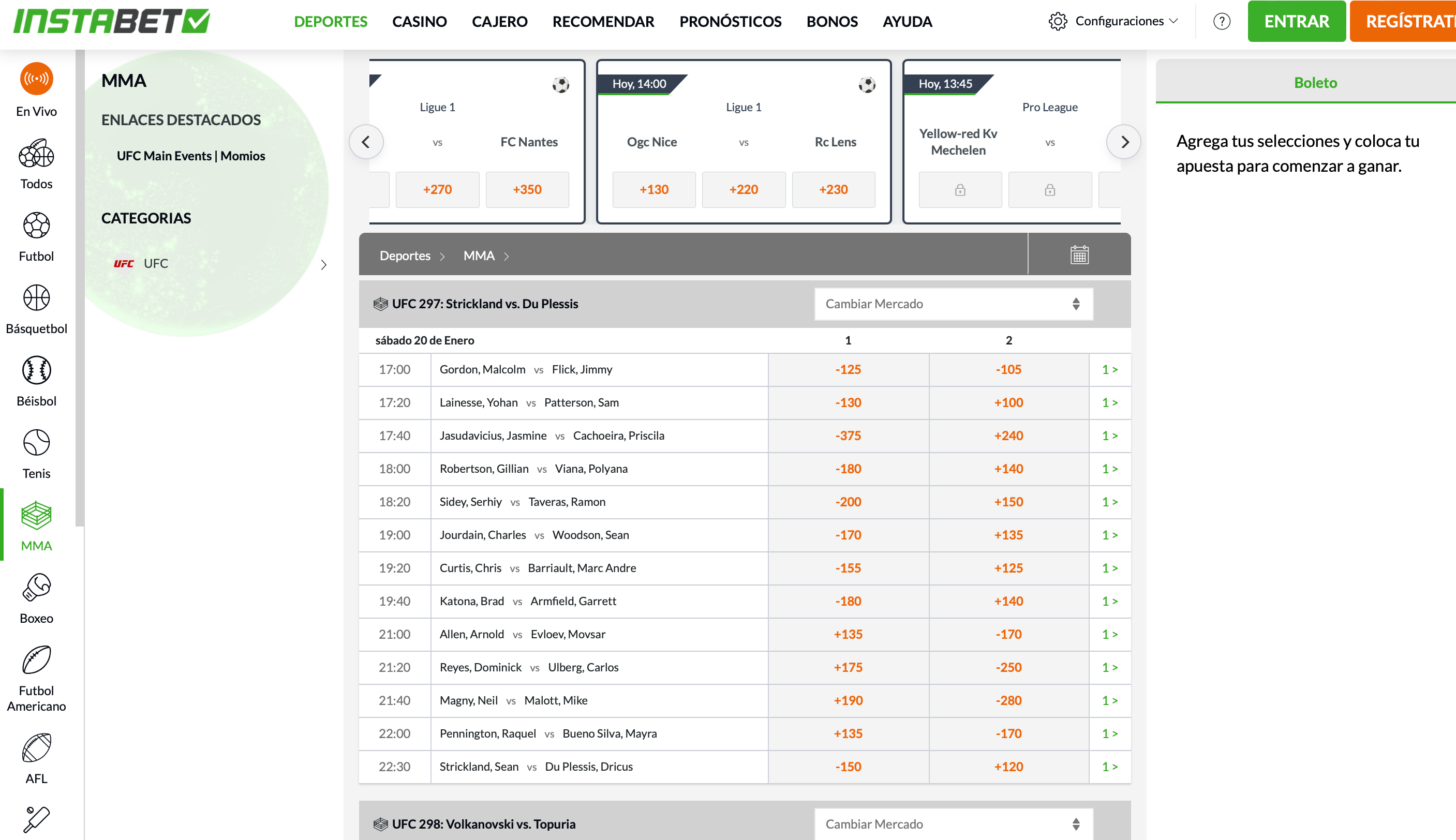Viewport: 1456px width, 840px height.
Task: Click the ENTRAR login button
Action: coord(1297,21)
